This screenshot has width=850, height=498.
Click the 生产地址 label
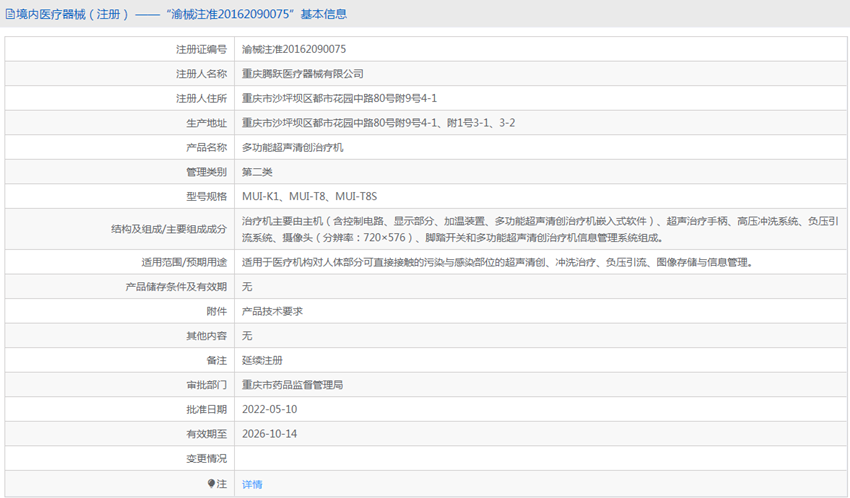point(207,123)
